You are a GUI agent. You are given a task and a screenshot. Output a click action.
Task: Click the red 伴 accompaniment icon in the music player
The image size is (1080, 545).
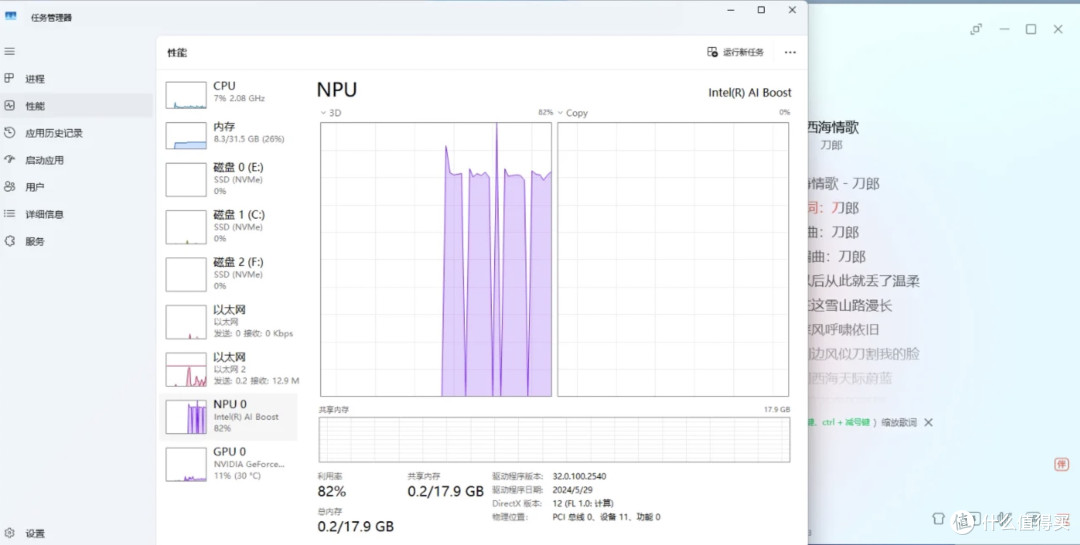[x=1061, y=464]
